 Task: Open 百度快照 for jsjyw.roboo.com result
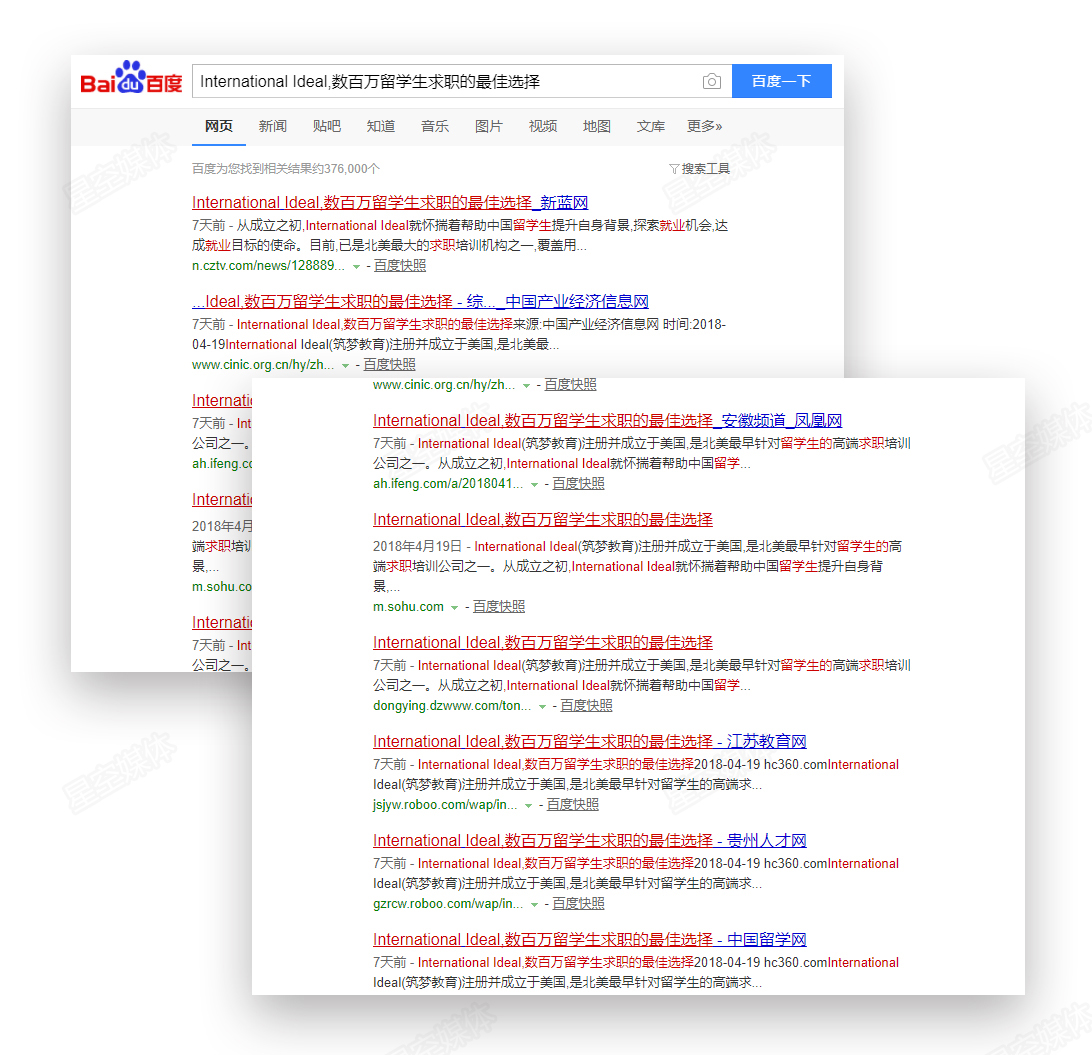[572, 805]
